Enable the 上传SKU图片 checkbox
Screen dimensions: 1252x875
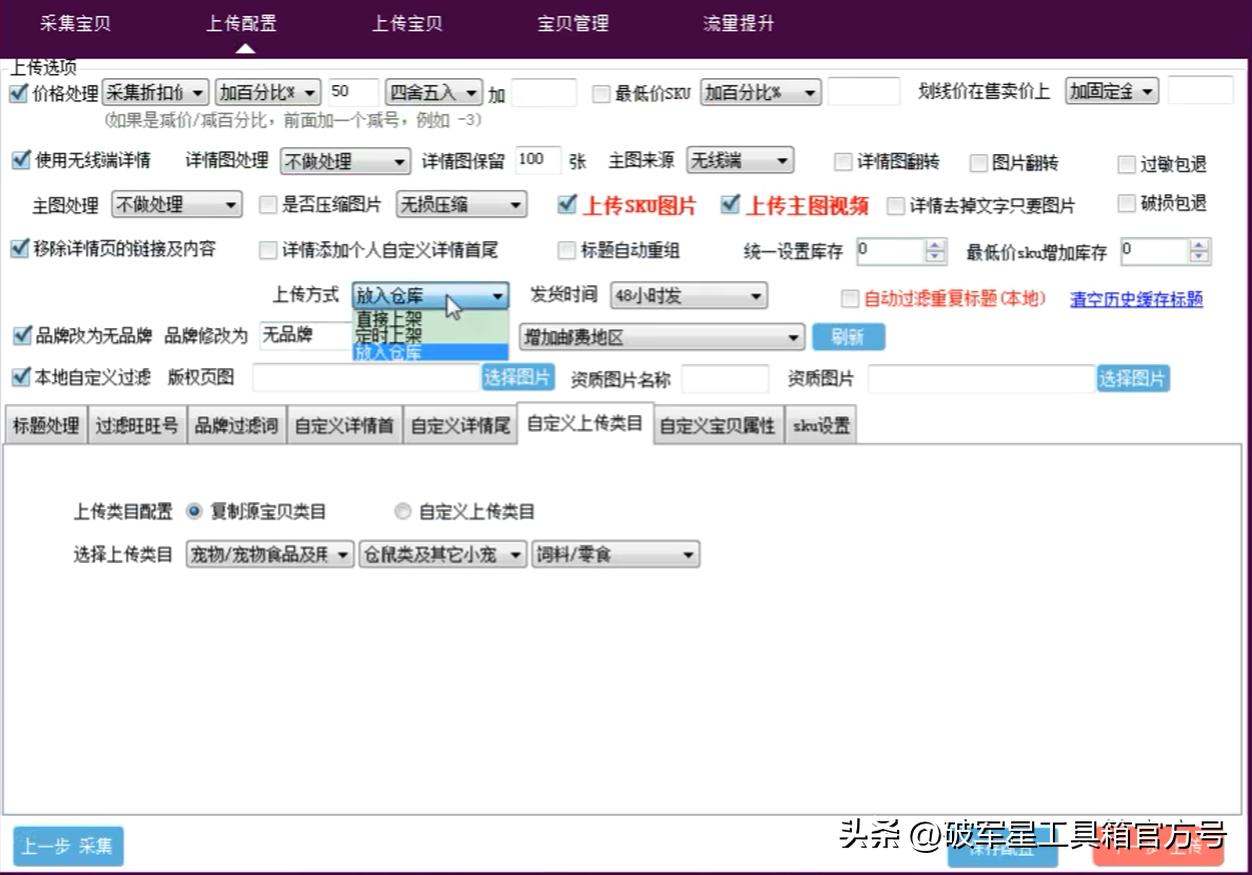point(567,205)
